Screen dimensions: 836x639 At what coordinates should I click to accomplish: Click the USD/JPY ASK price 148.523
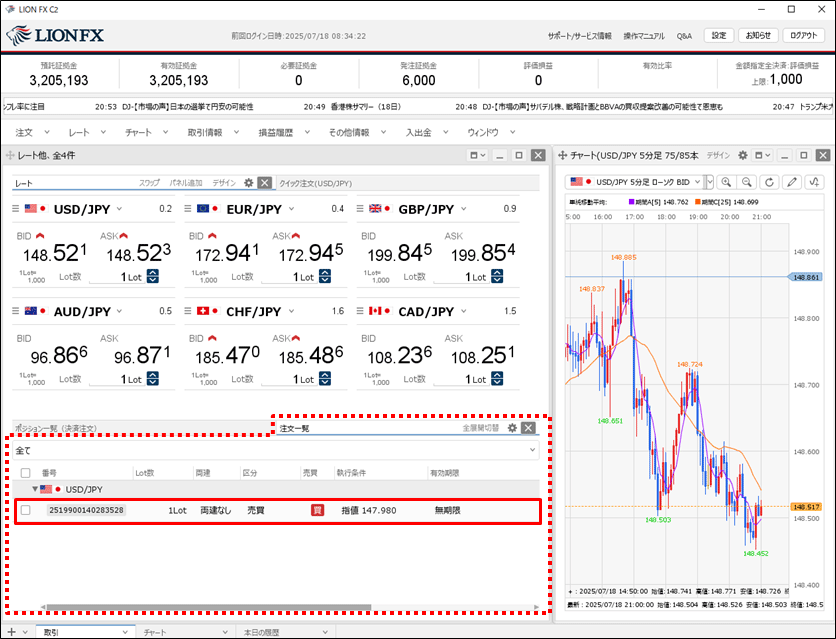(140, 253)
